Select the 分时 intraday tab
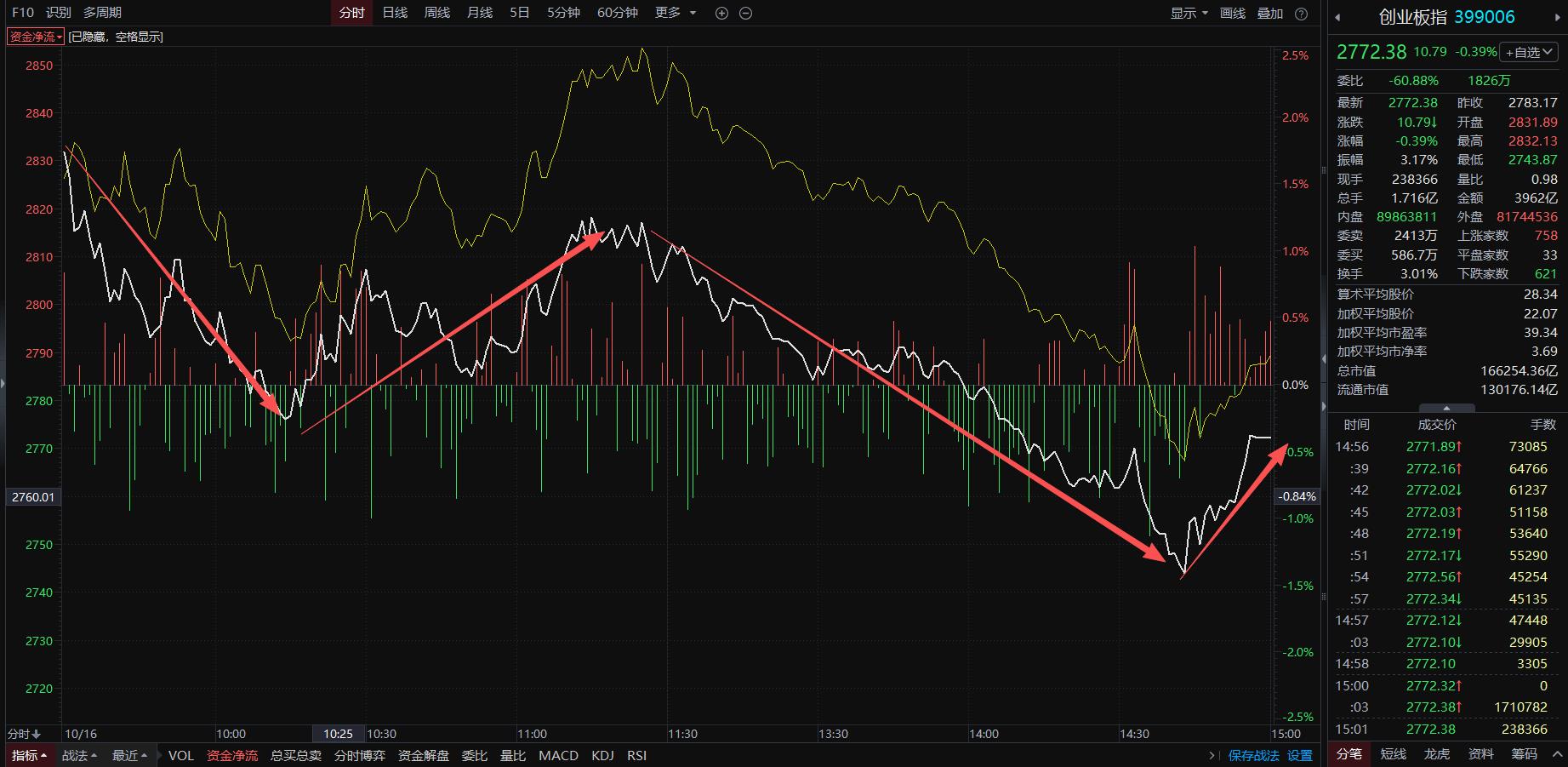The width and height of the screenshot is (1568, 767). [351, 13]
